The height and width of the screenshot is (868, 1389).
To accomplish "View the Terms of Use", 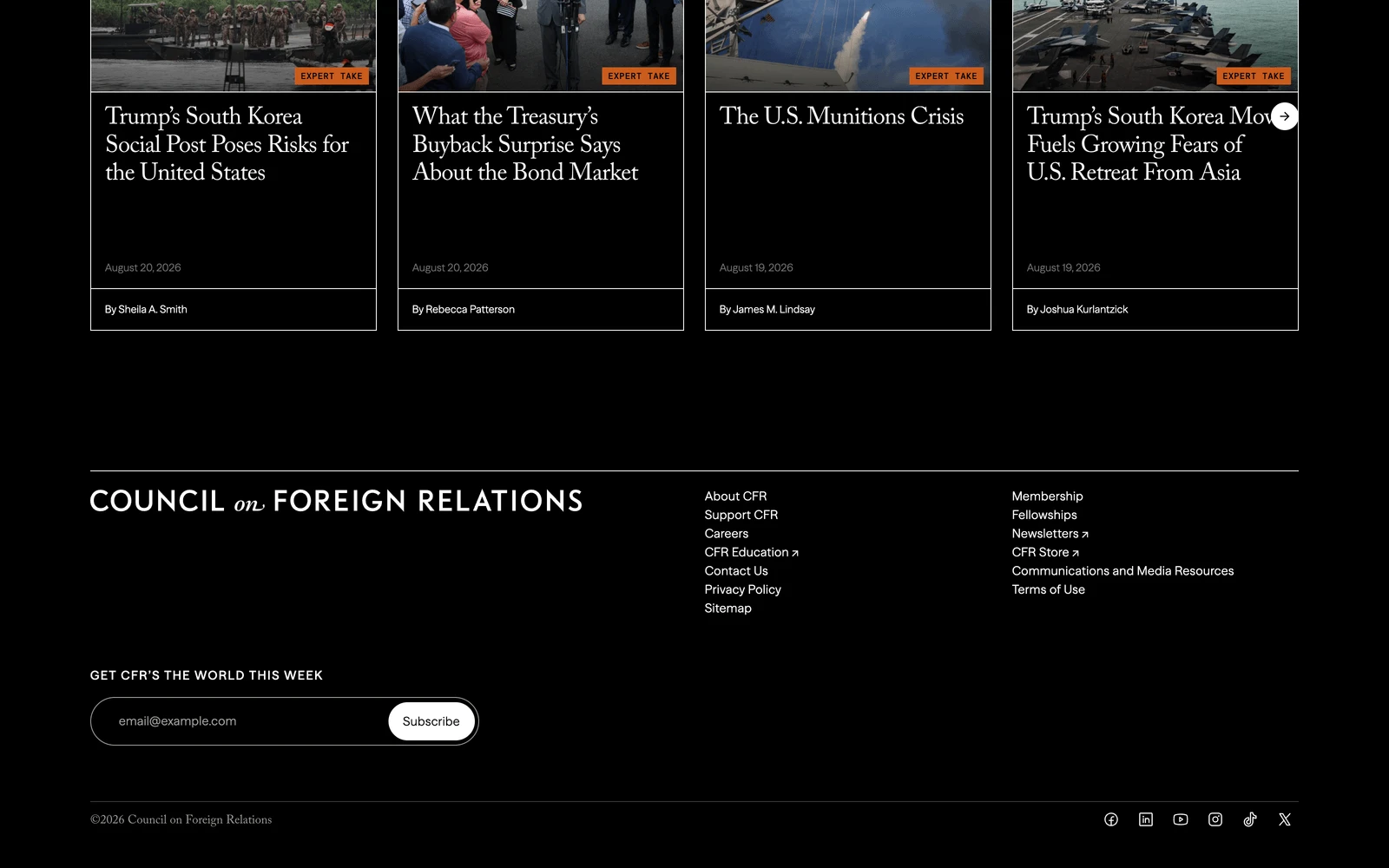I will [x=1049, y=589].
